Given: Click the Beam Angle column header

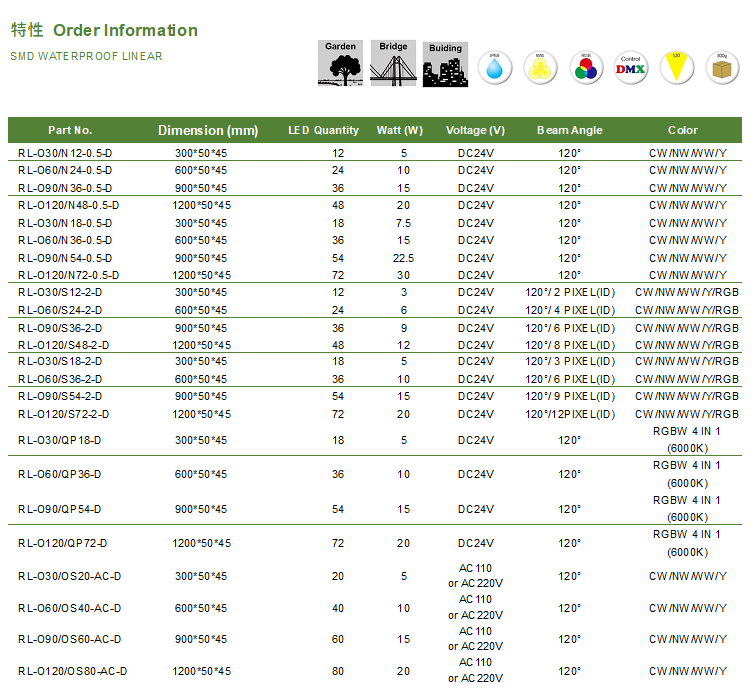Looking at the screenshot, I should [569, 130].
